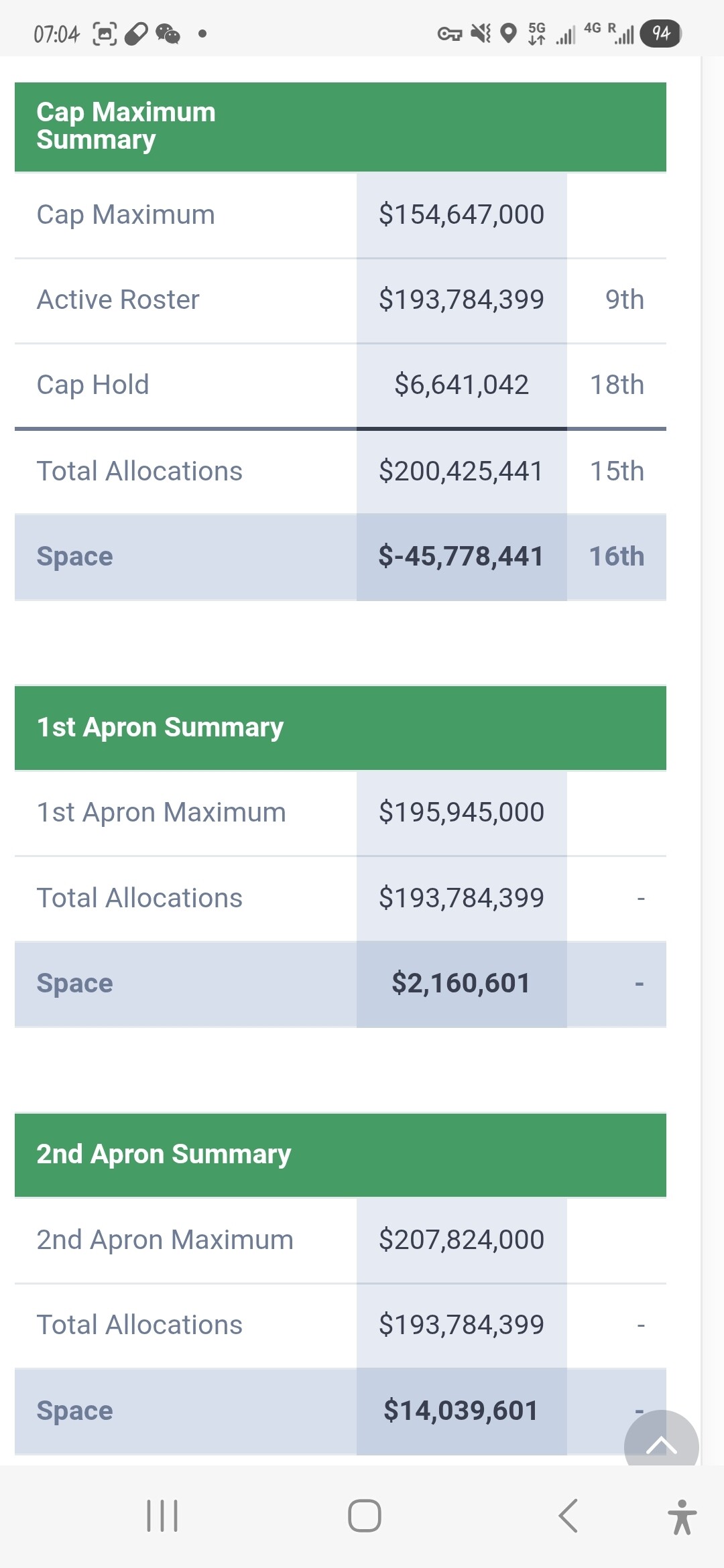Tap the scroll-to-top arrow button

pyautogui.click(x=661, y=1443)
